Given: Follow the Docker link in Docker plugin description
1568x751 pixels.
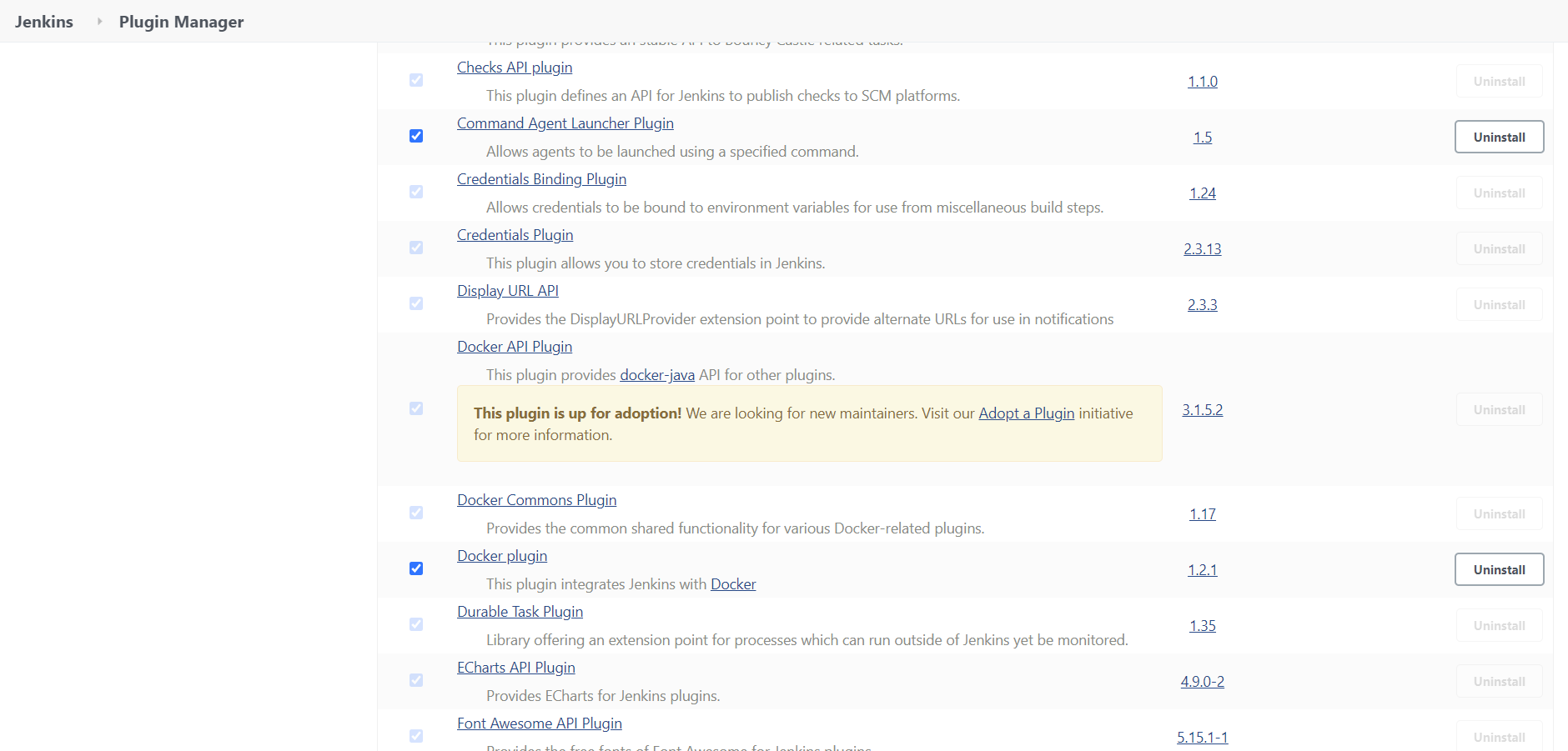Looking at the screenshot, I should (733, 584).
